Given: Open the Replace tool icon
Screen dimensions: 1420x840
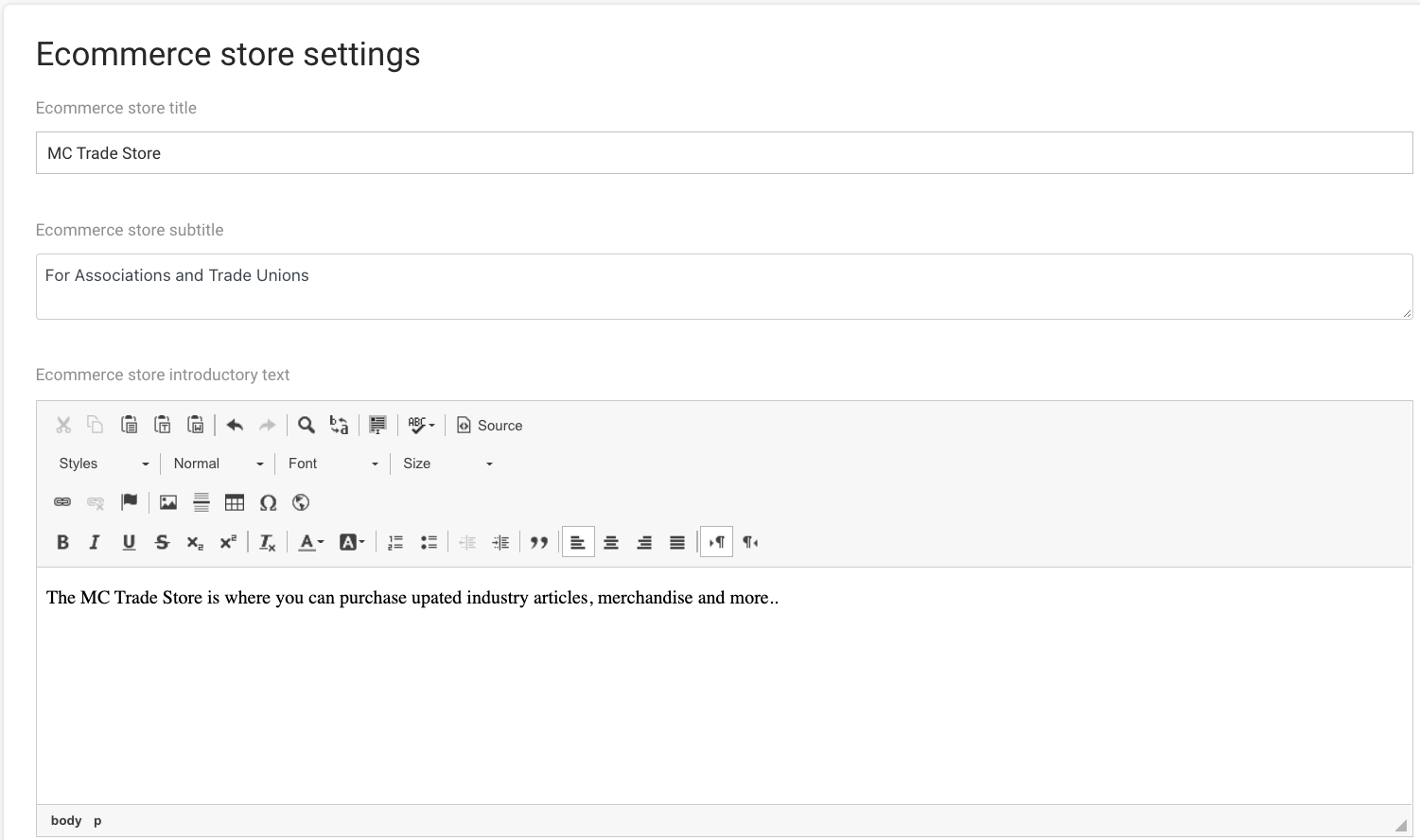Looking at the screenshot, I should pos(339,426).
